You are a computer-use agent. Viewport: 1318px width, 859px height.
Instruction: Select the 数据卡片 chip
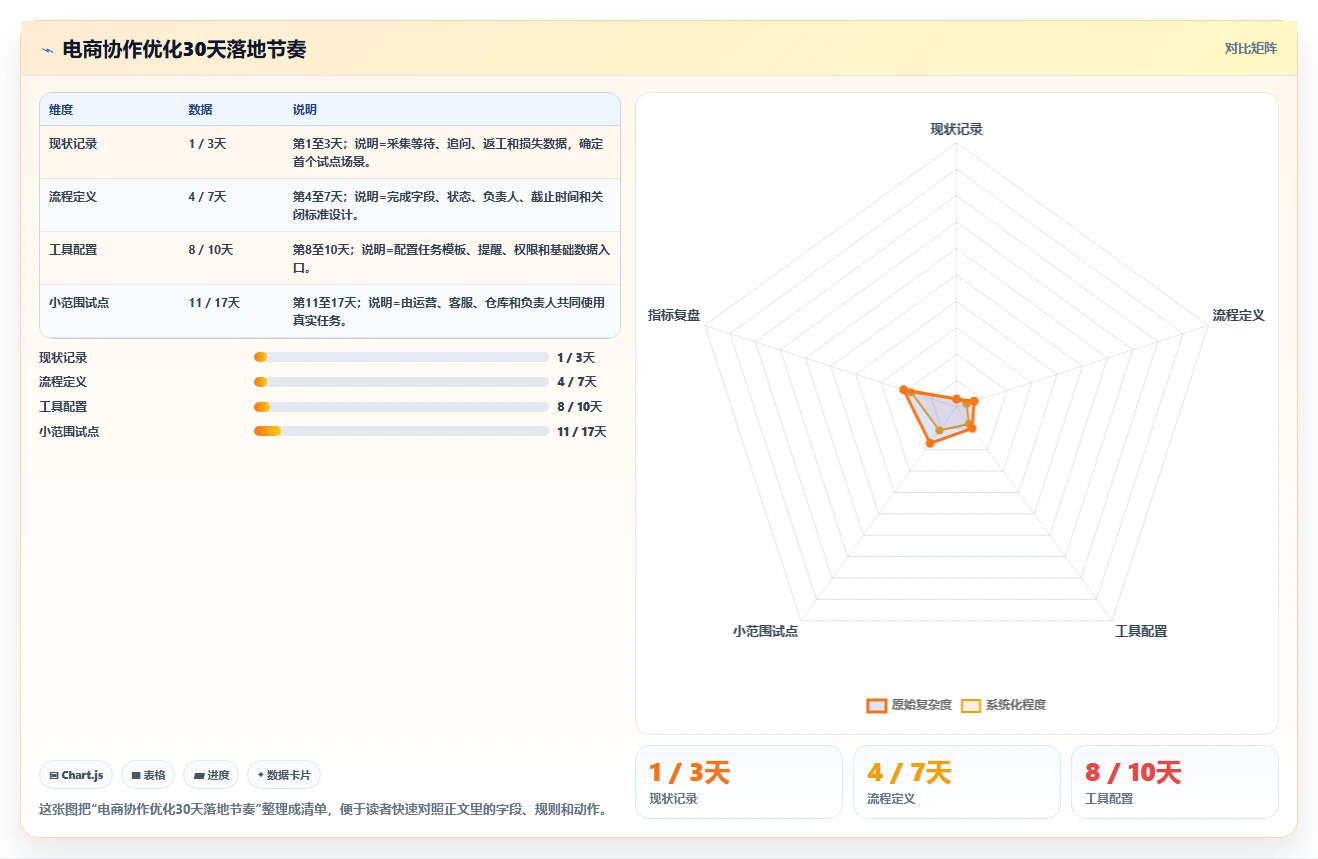284,775
